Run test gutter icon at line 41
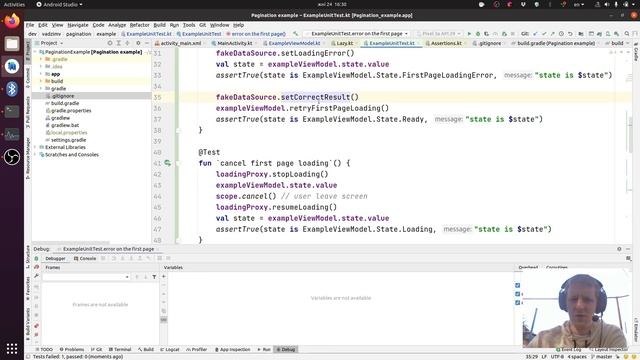The width and height of the screenshot is (640, 360). [167, 163]
